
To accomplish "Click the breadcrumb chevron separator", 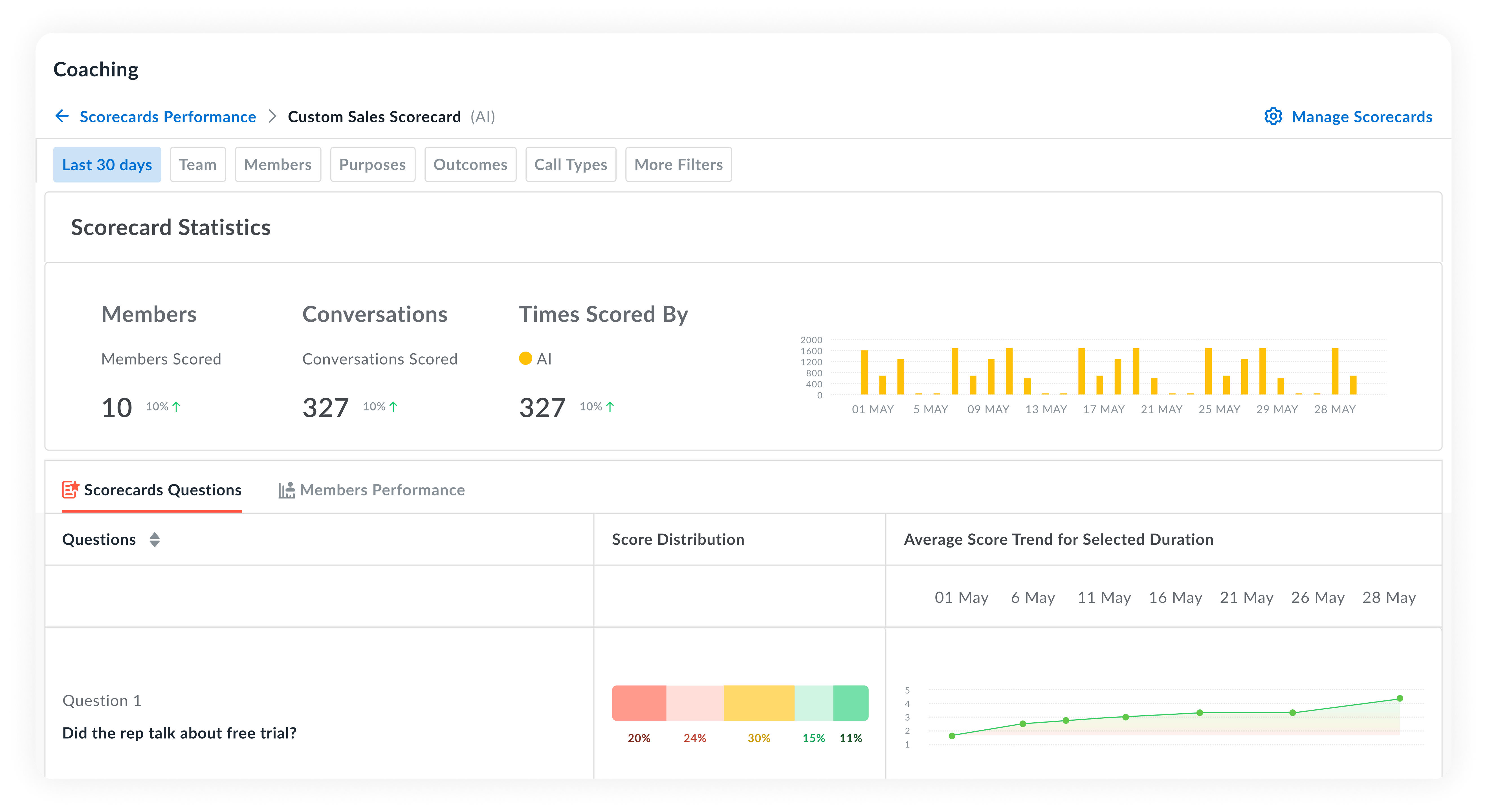I will tap(272, 116).
